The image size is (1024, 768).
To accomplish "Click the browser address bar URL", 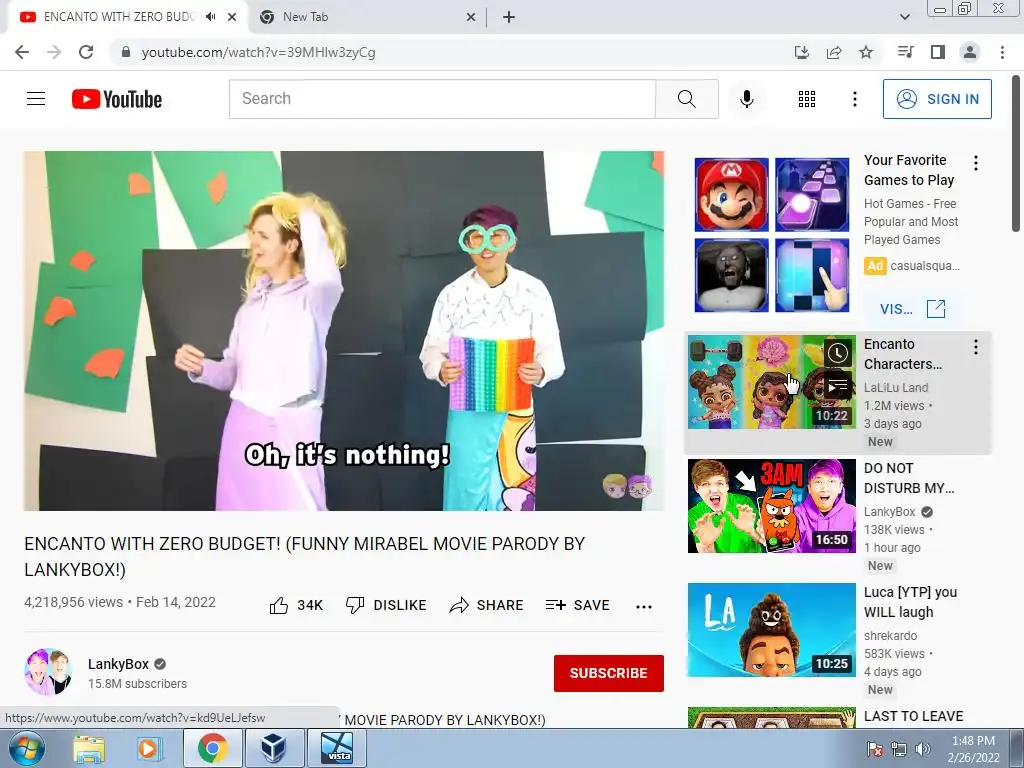I will [x=258, y=52].
